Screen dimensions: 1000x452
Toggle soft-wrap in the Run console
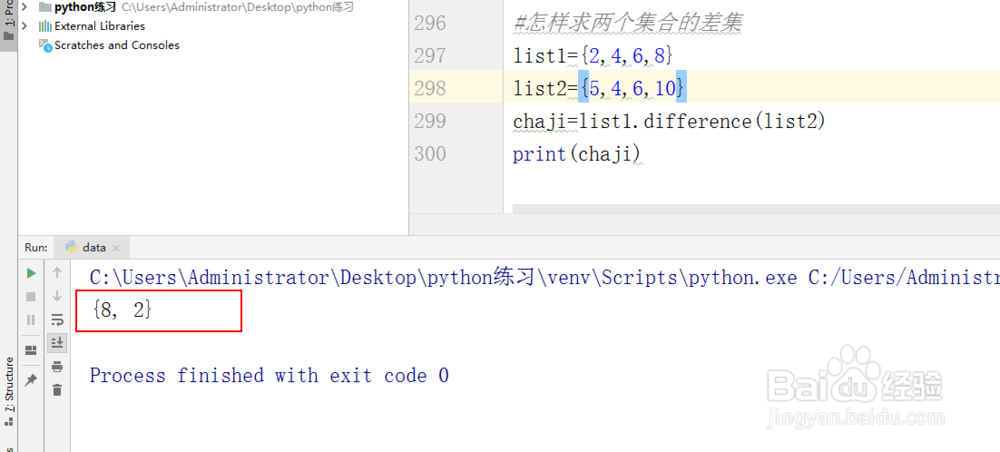click(57, 319)
